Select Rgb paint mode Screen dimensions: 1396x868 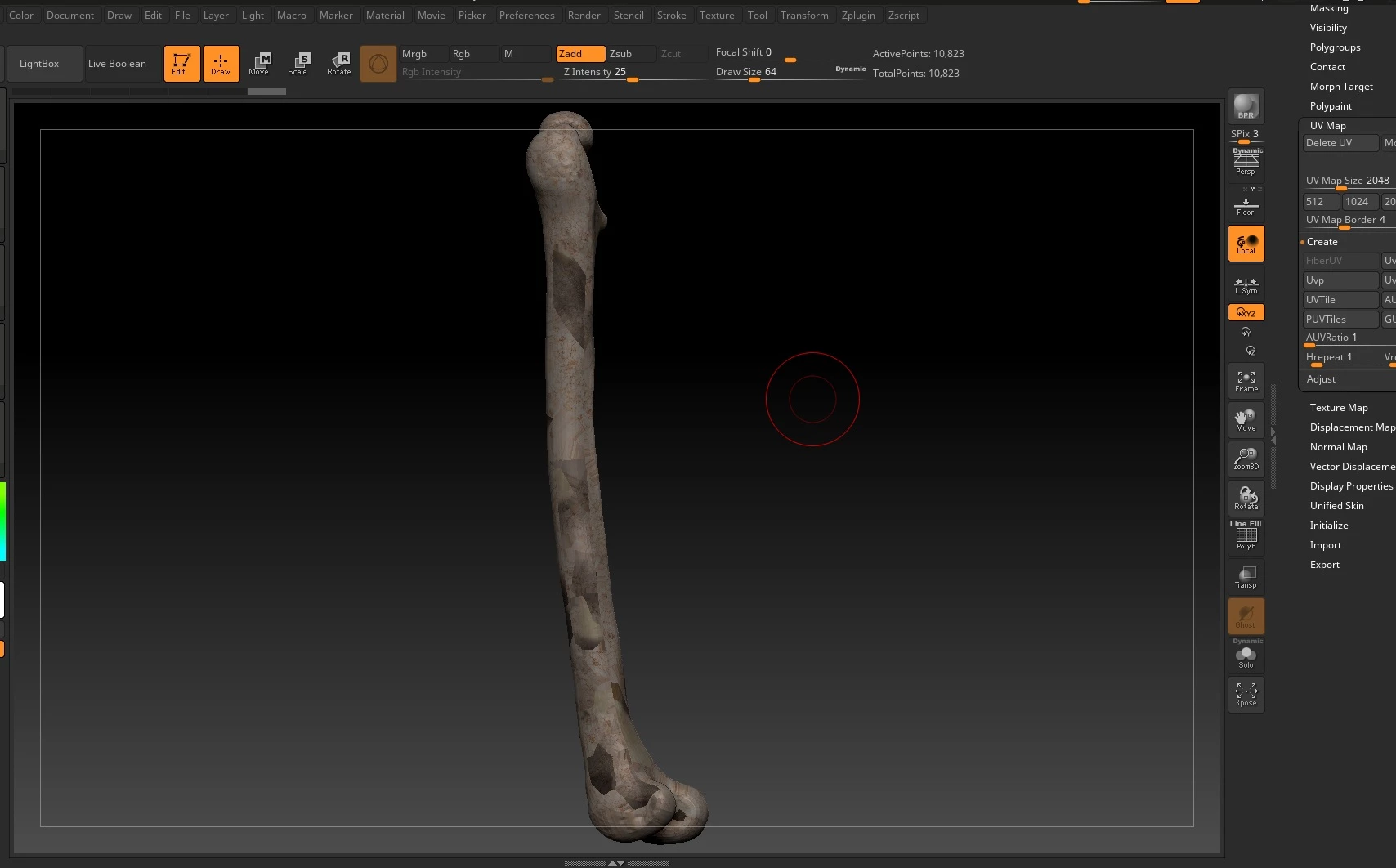coord(473,54)
